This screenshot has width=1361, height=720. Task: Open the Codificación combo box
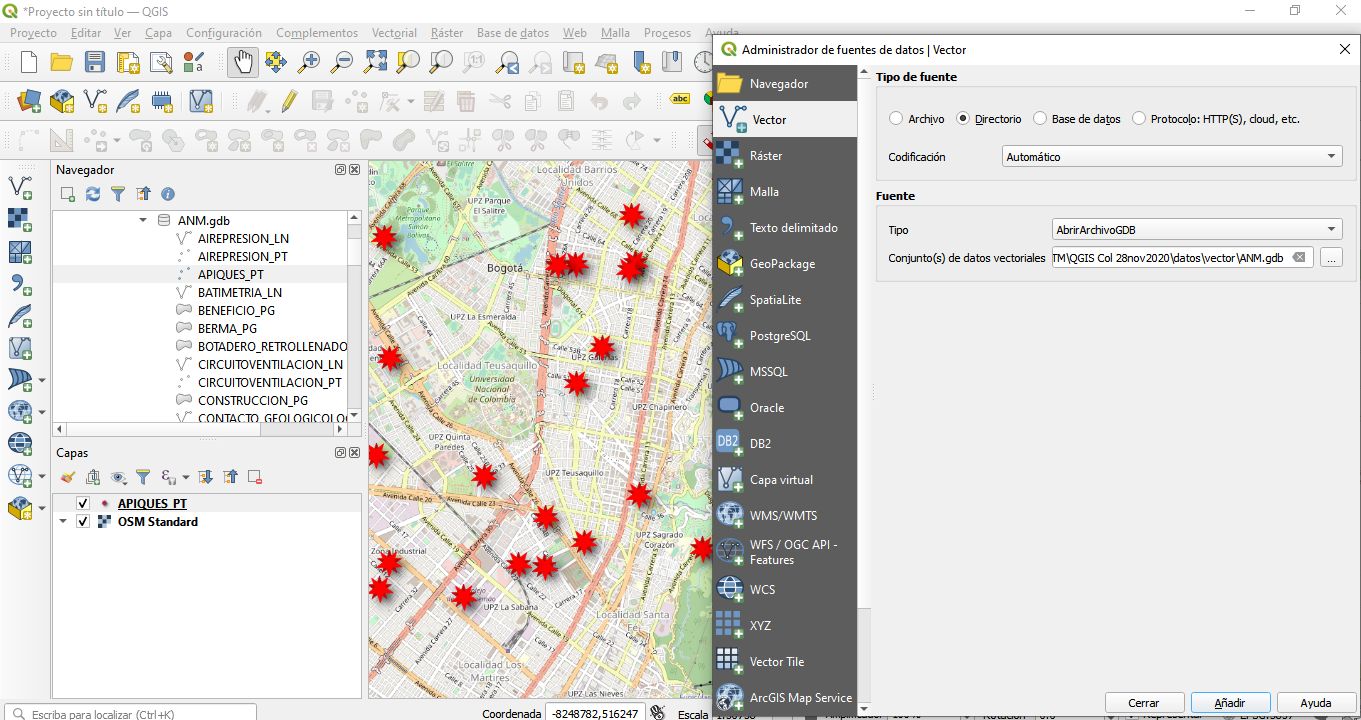[1172, 157]
